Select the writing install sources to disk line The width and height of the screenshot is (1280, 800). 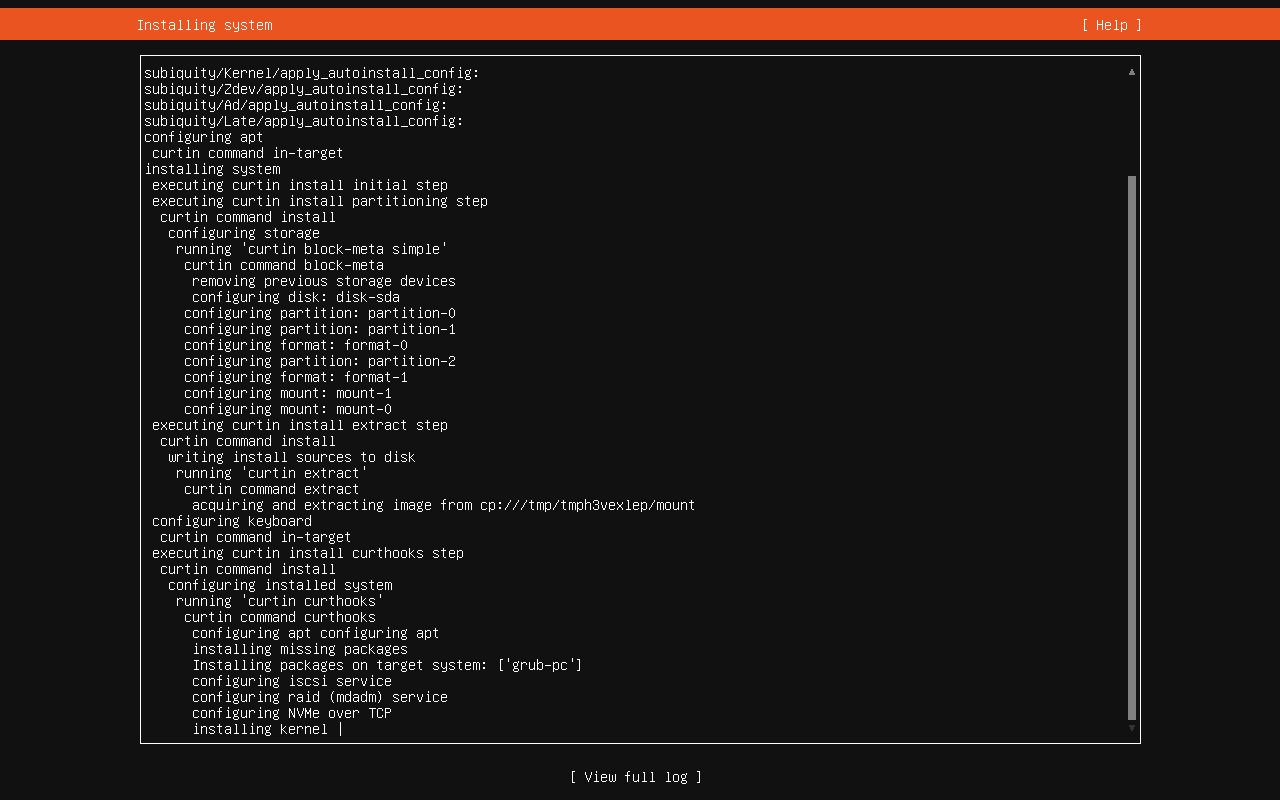[x=291, y=456]
